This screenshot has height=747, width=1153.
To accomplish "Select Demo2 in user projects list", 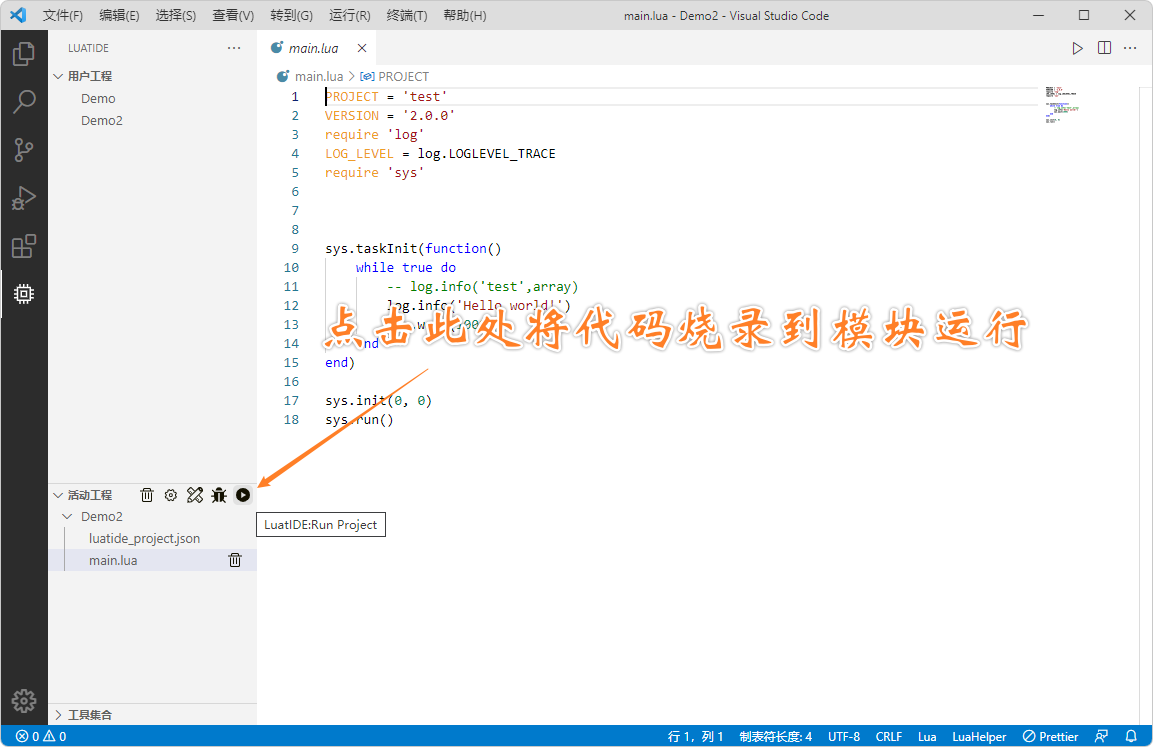I will pyautogui.click(x=101, y=121).
